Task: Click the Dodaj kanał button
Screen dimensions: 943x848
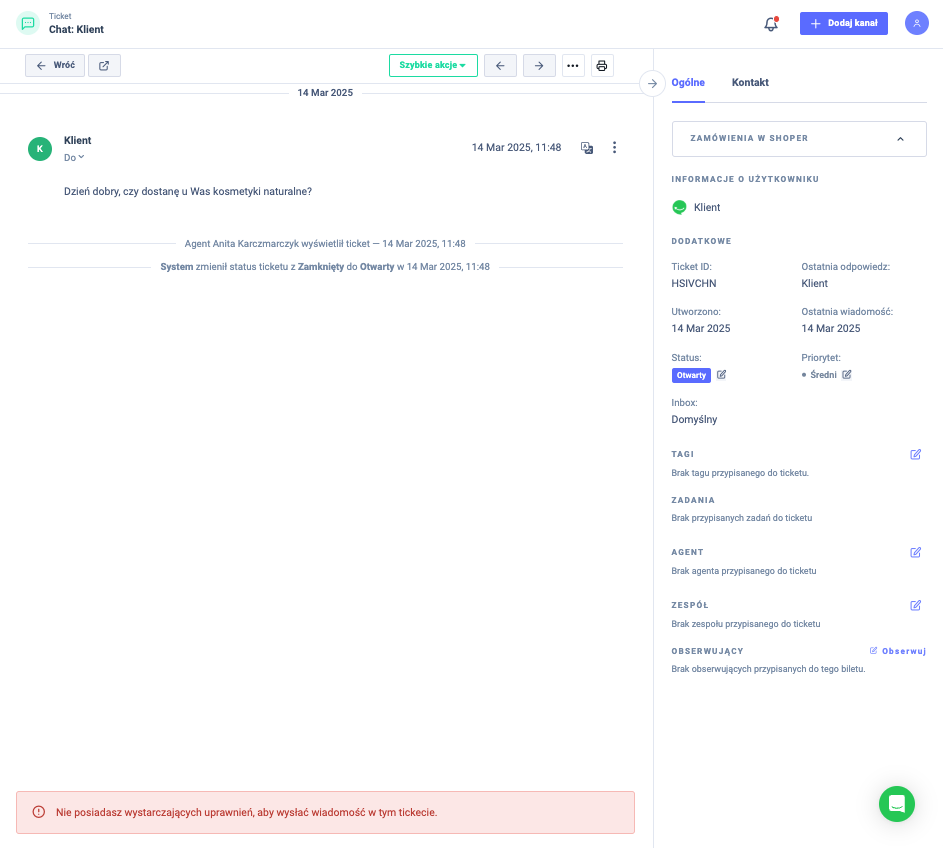Action: pos(843,24)
